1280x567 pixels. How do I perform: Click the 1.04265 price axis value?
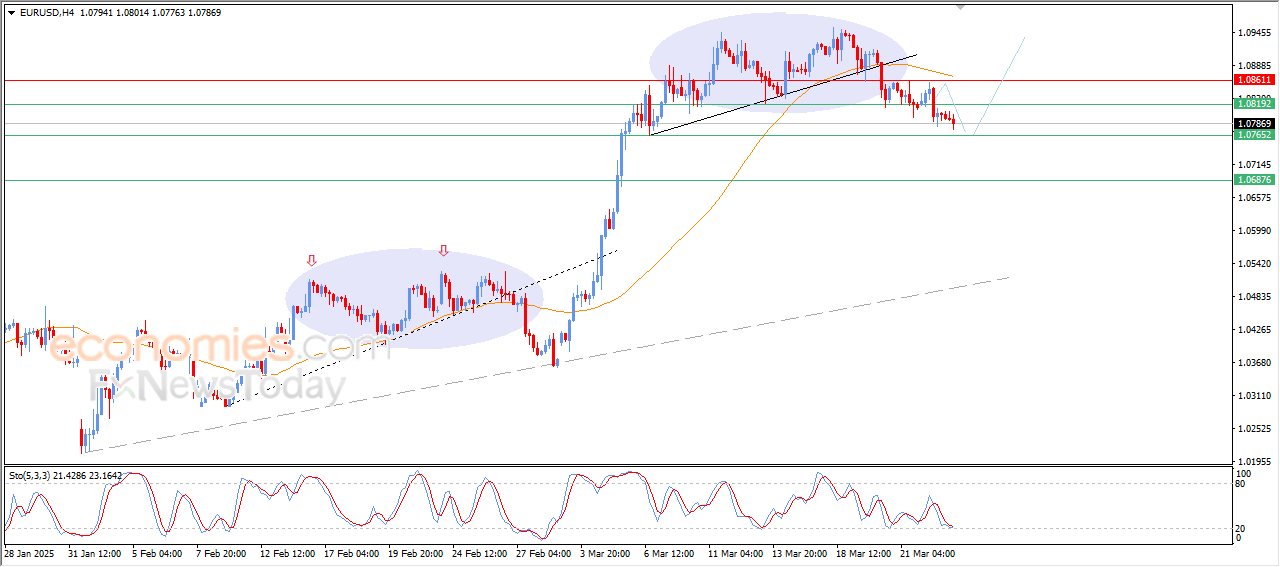(x=1254, y=330)
